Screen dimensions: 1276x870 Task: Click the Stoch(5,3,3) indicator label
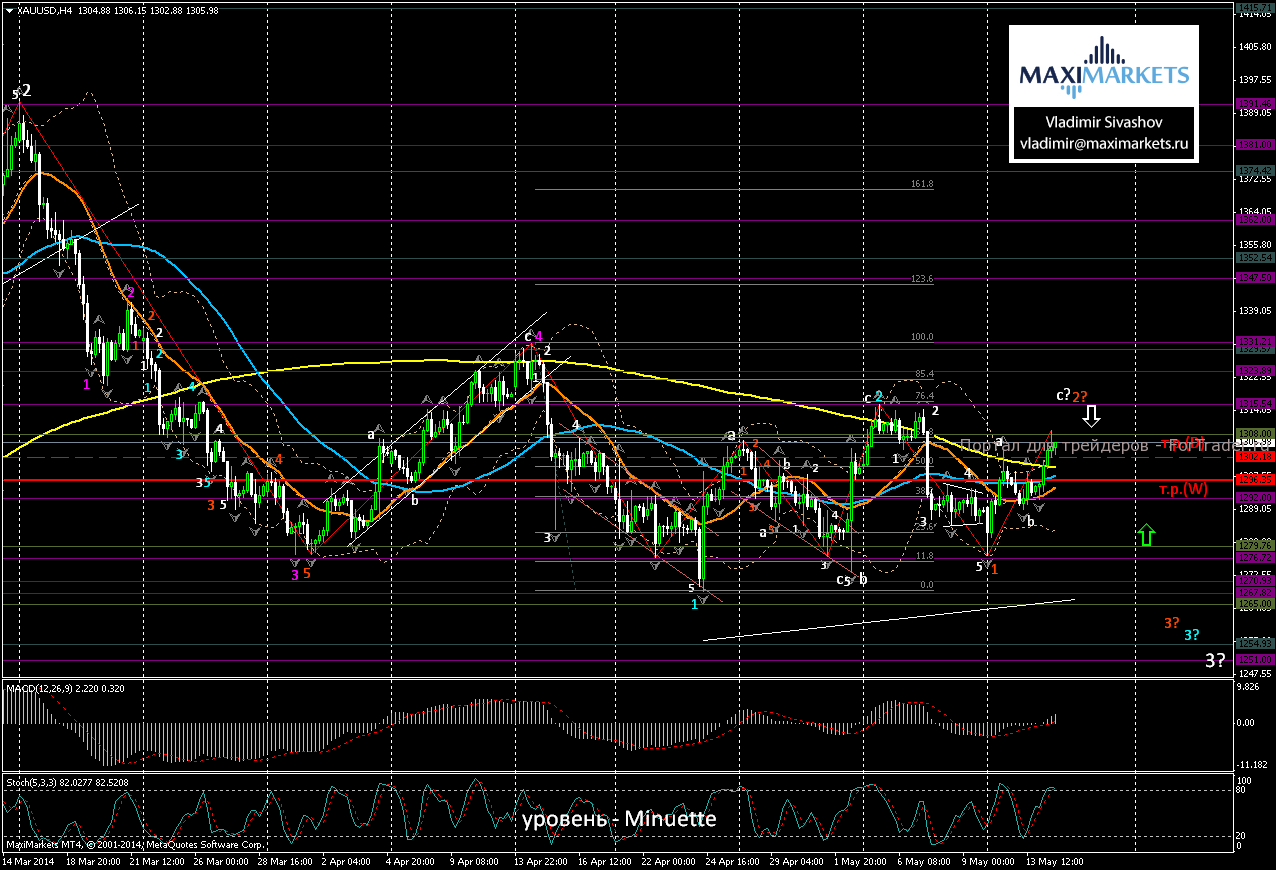38,780
